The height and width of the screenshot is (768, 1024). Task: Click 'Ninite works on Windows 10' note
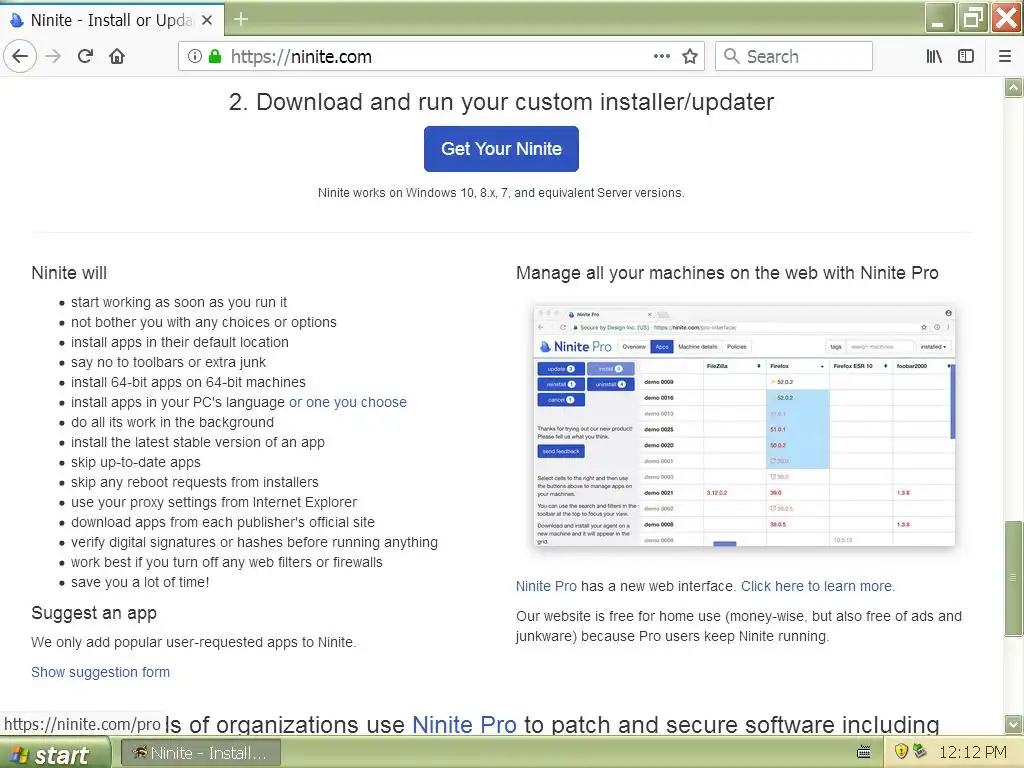501,193
